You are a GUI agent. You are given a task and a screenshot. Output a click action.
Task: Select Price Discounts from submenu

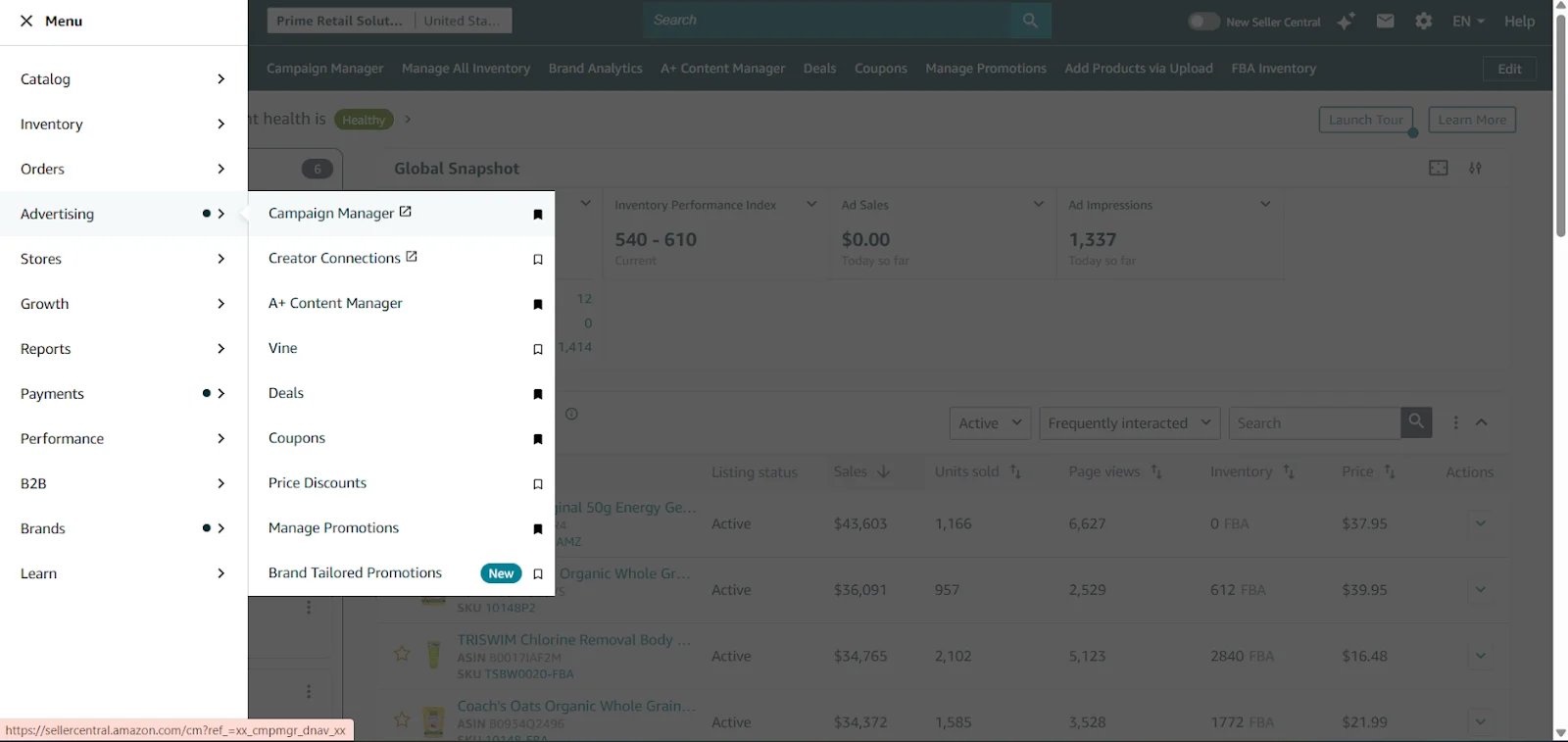coord(317,483)
